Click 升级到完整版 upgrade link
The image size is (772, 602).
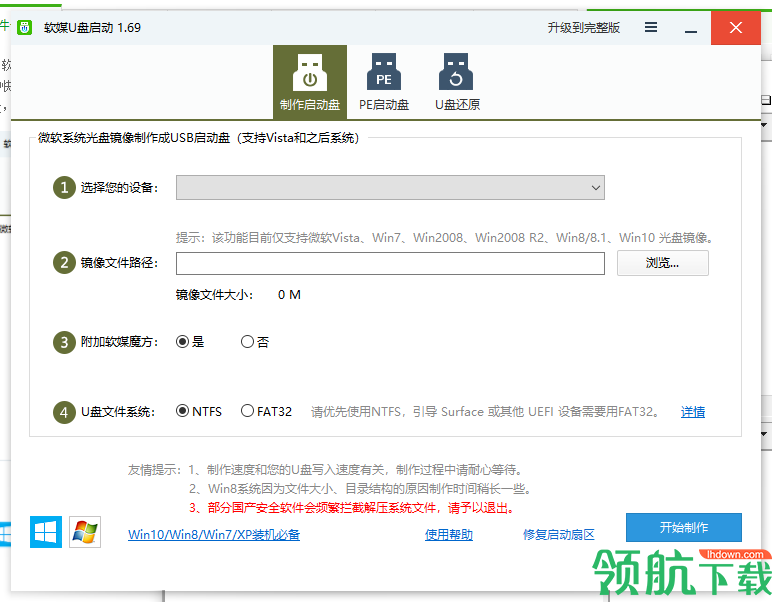pyautogui.click(x=583, y=28)
